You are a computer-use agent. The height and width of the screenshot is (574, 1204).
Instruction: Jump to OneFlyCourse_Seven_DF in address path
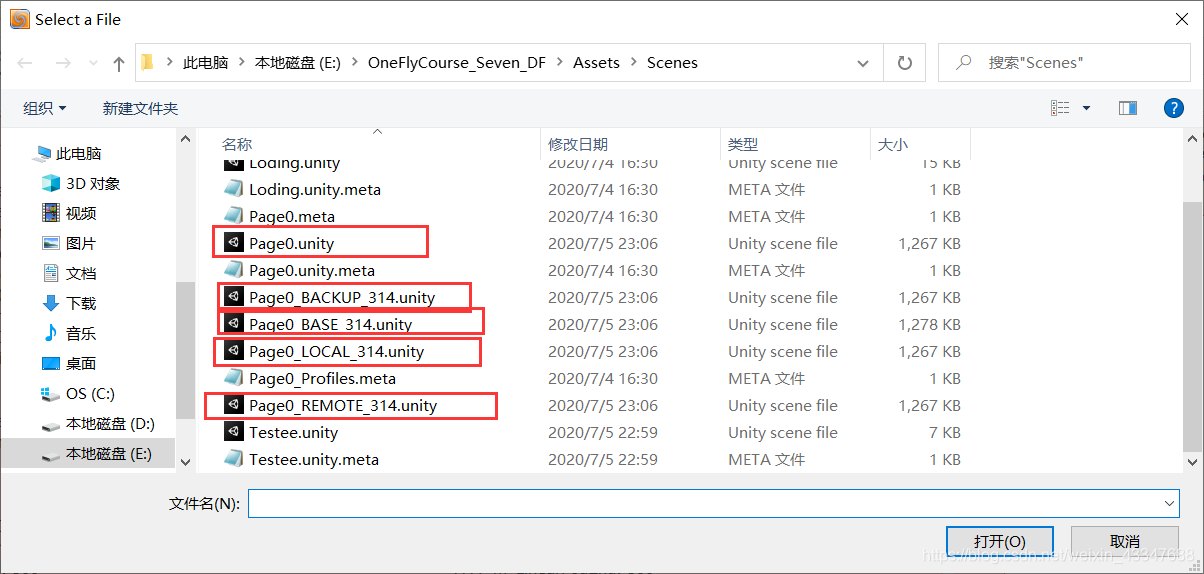point(457,63)
